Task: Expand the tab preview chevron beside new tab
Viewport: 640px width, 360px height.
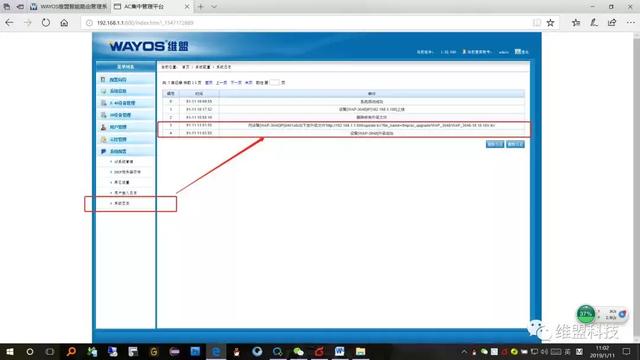Action: [x=214, y=7]
